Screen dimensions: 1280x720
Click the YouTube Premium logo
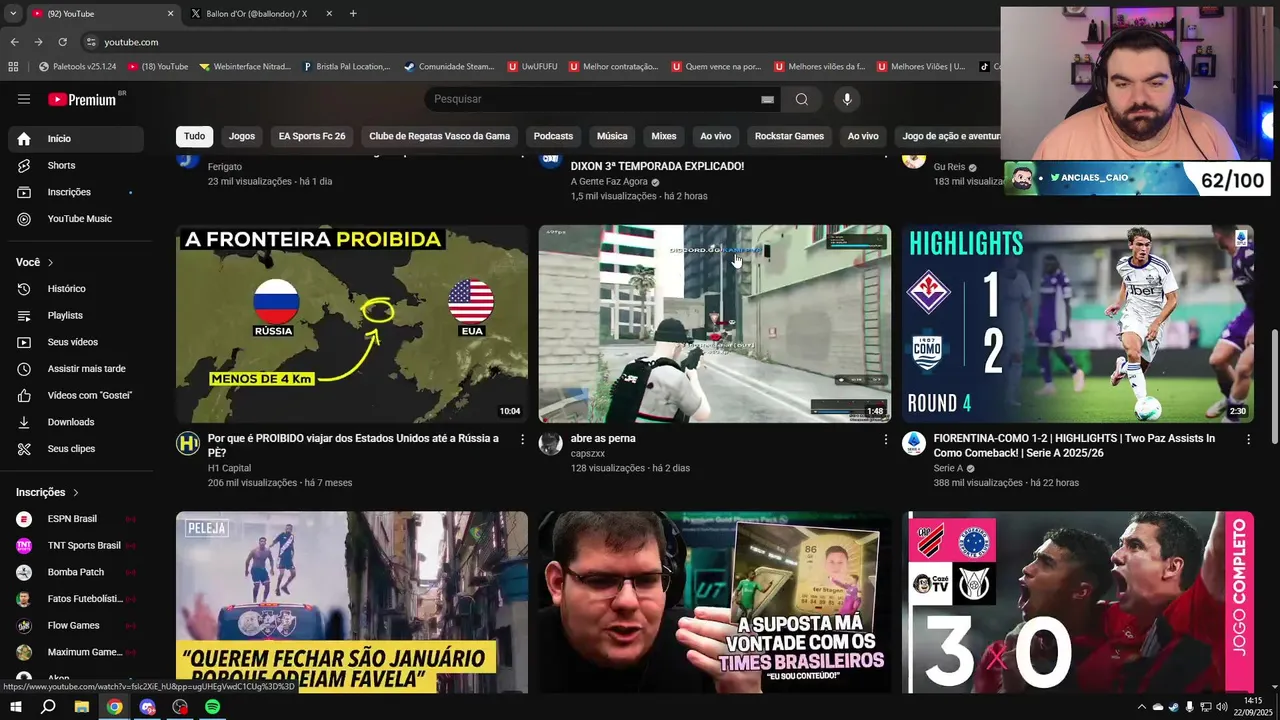tap(84, 99)
